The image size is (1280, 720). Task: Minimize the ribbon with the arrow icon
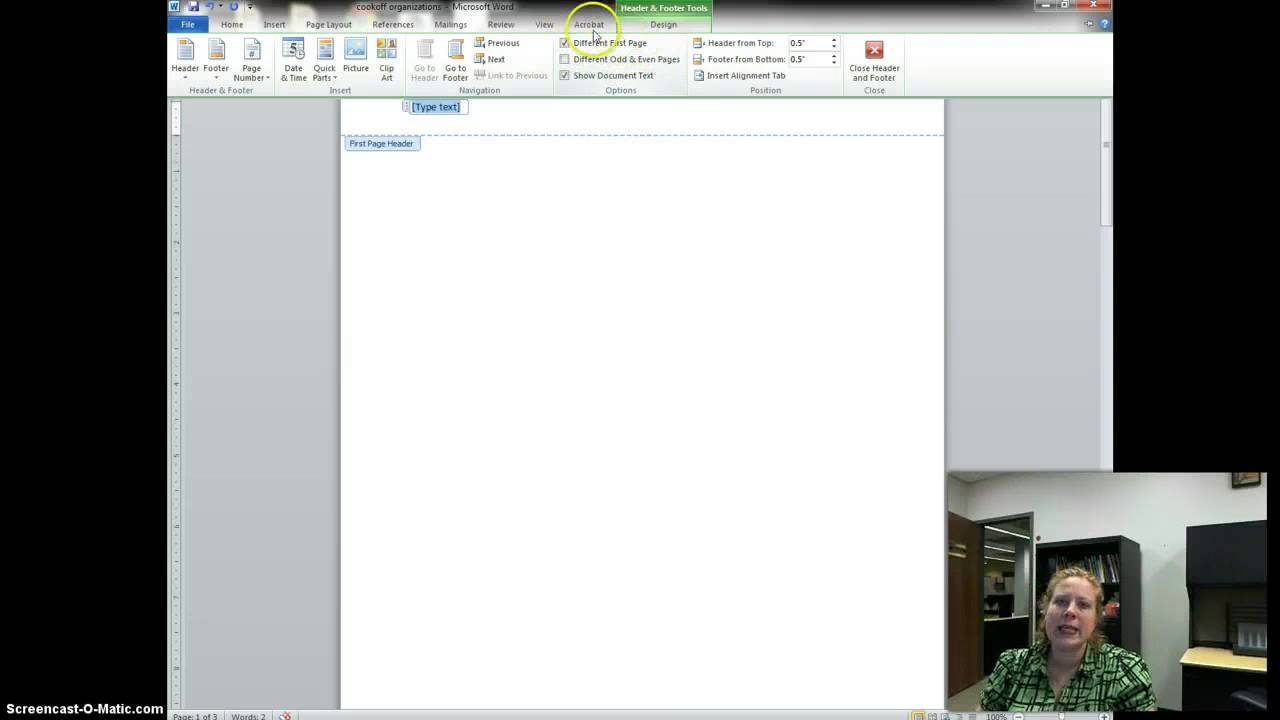1090,24
